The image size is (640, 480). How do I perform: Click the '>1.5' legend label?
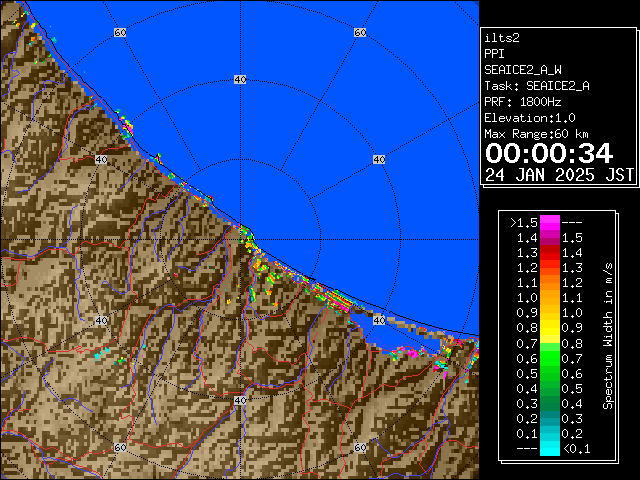(x=524, y=223)
